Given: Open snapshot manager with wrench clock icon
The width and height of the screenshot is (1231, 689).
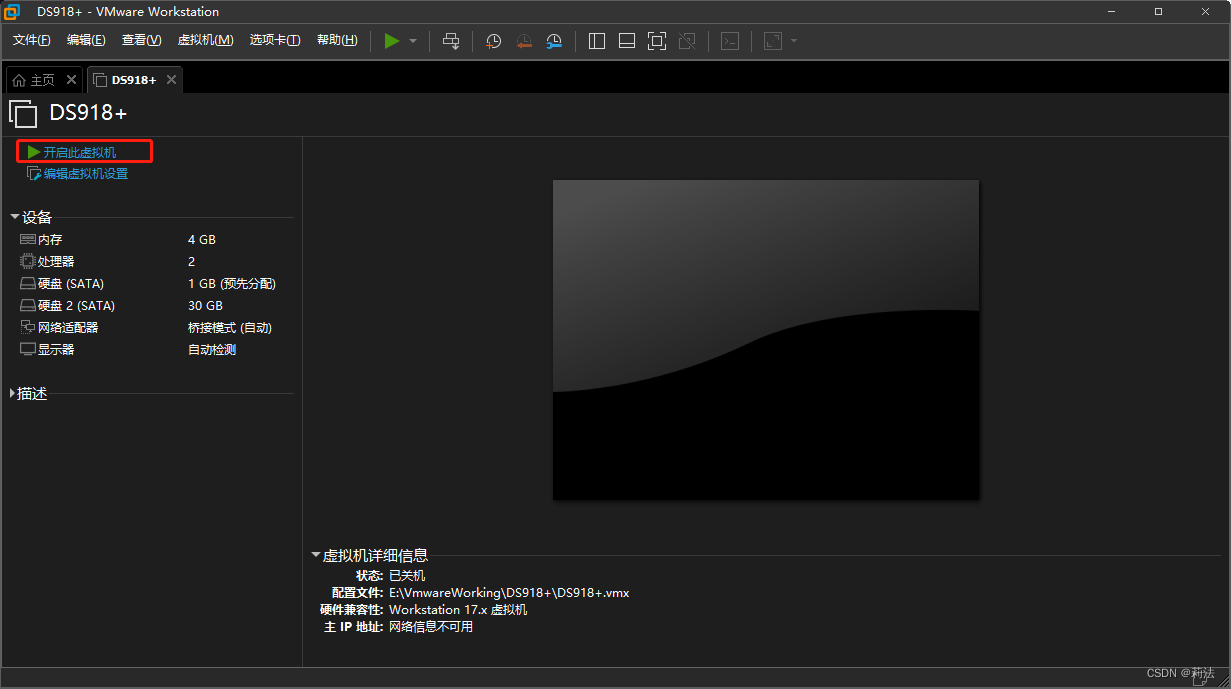Looking at the screenshot, I should click(554, 41).
